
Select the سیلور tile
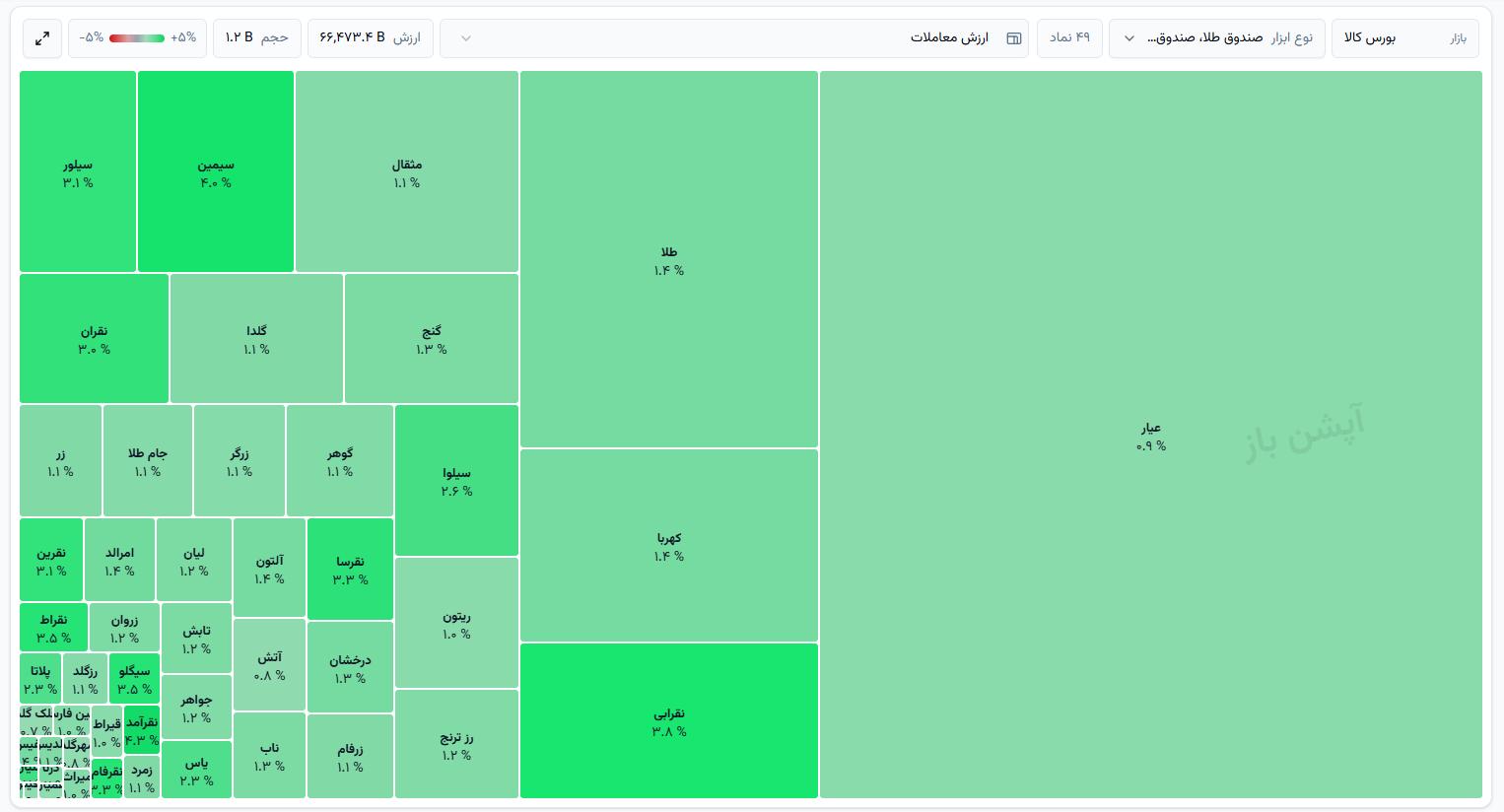(x=78, y=171)
